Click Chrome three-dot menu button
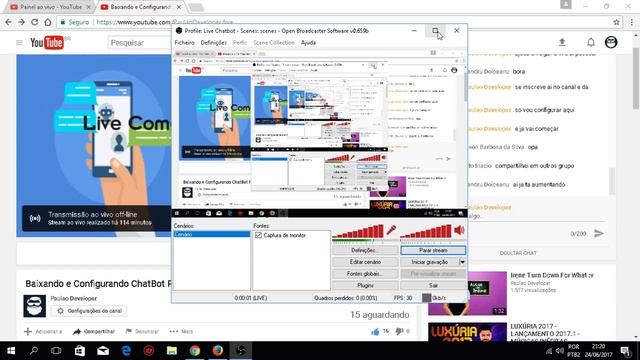The image size is (640, 360). coord(631,22)
